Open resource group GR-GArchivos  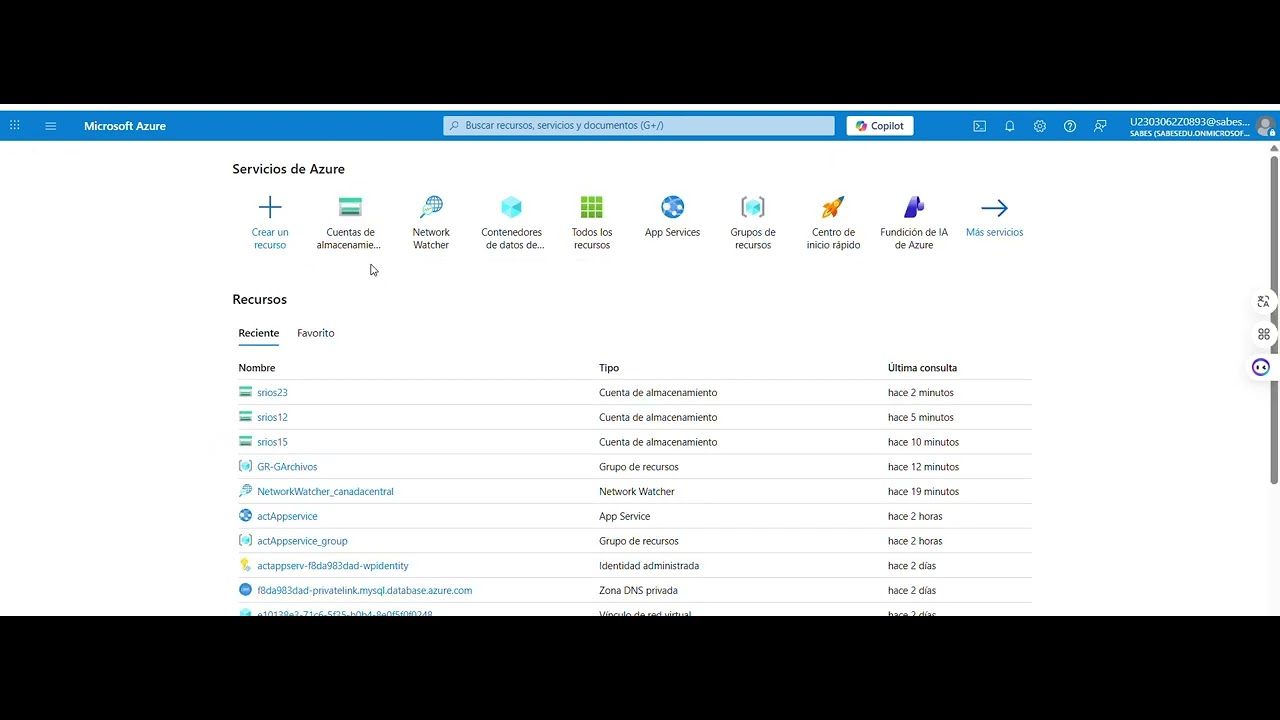click(x=287, y=467)
